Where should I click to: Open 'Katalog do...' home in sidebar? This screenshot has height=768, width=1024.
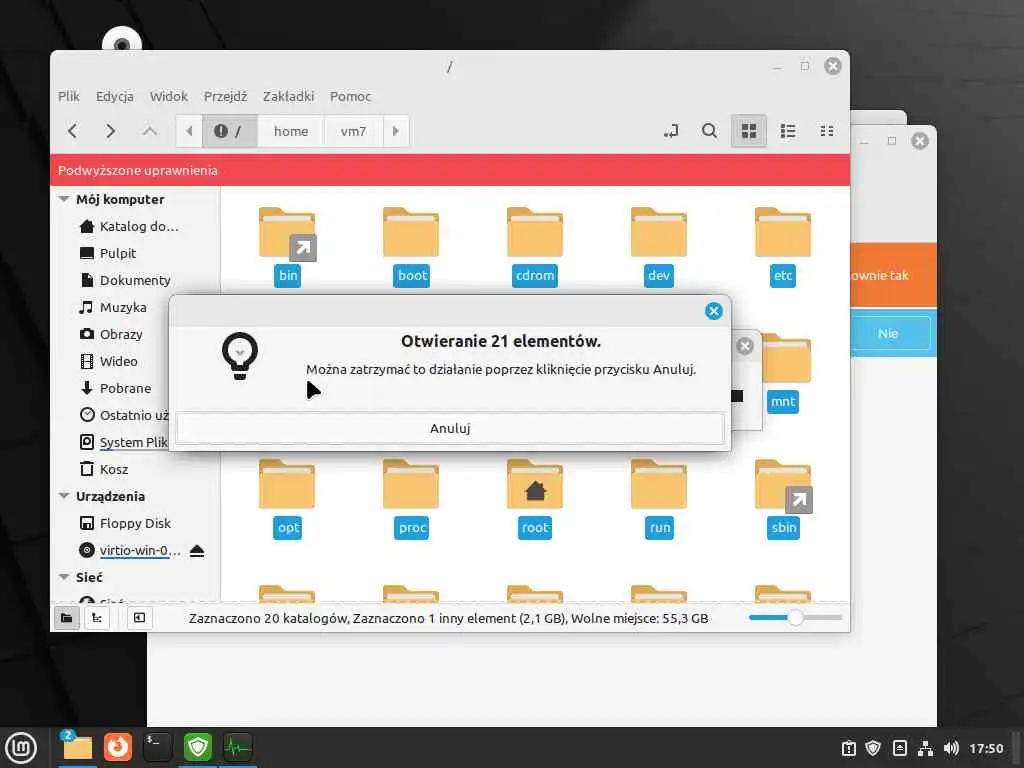coord(129,227)
